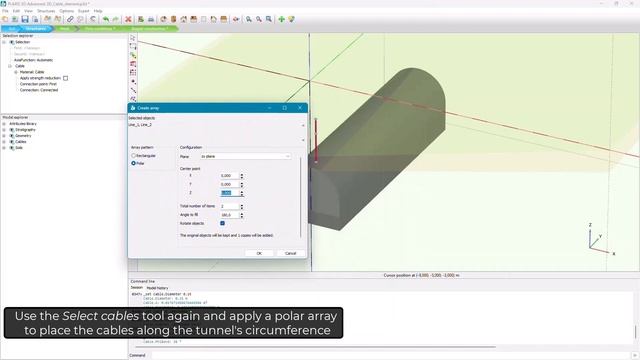Image resolution: width=640 pixels, height=360 pixels.
Task: Open the Edit menu
Action: [x=16, y=11]
